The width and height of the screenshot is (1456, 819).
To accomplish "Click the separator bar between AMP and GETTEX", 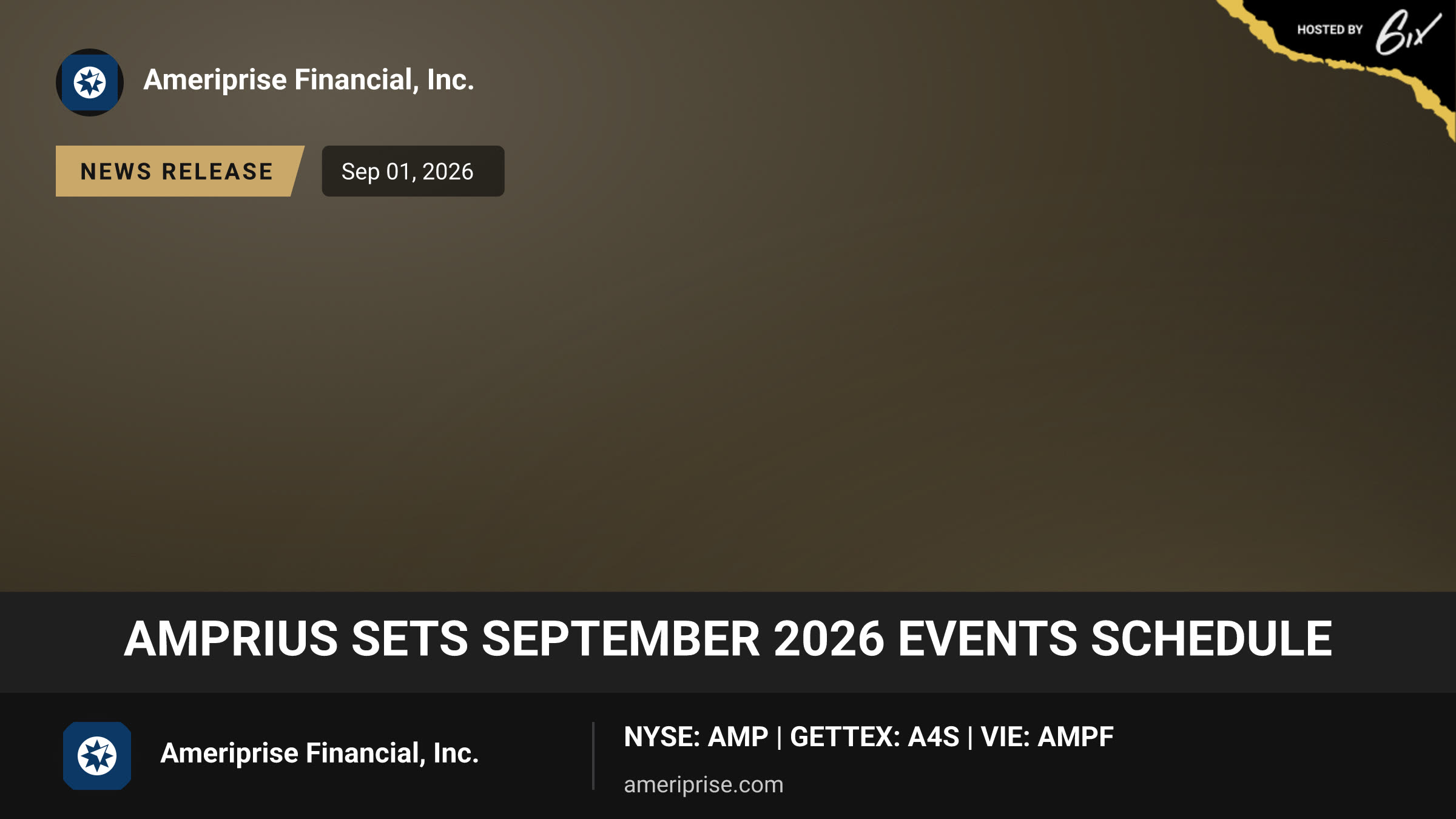I will (x=779, y=737).
